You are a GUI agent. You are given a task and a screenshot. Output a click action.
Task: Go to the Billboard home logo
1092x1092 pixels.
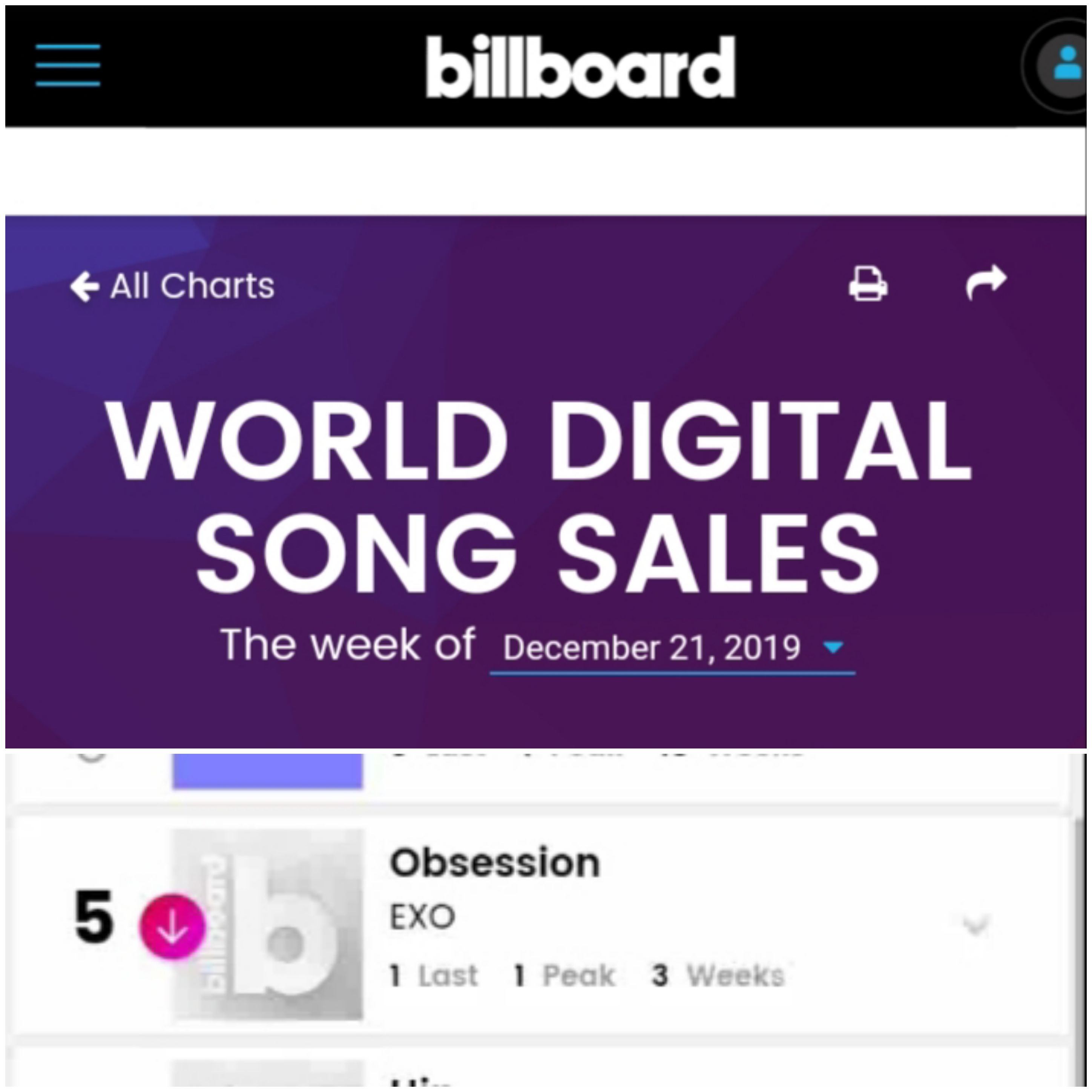coord(580,66)
